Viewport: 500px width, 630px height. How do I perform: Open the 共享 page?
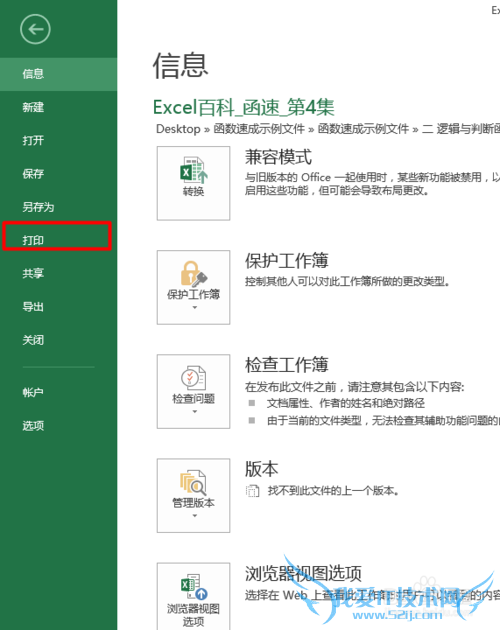tap(58, 274)
